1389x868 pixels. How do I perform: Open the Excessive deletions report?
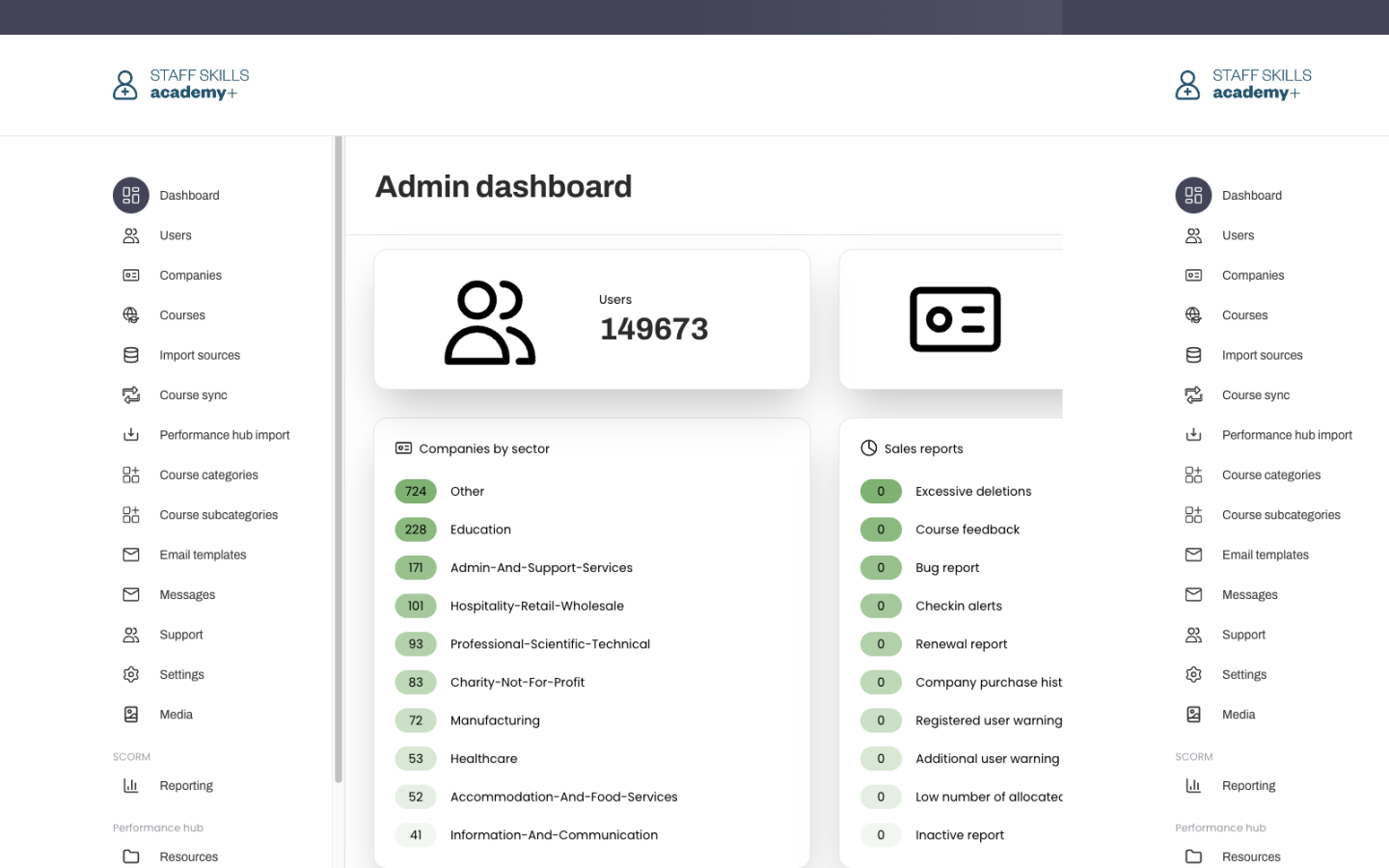(x=973, y=491)
